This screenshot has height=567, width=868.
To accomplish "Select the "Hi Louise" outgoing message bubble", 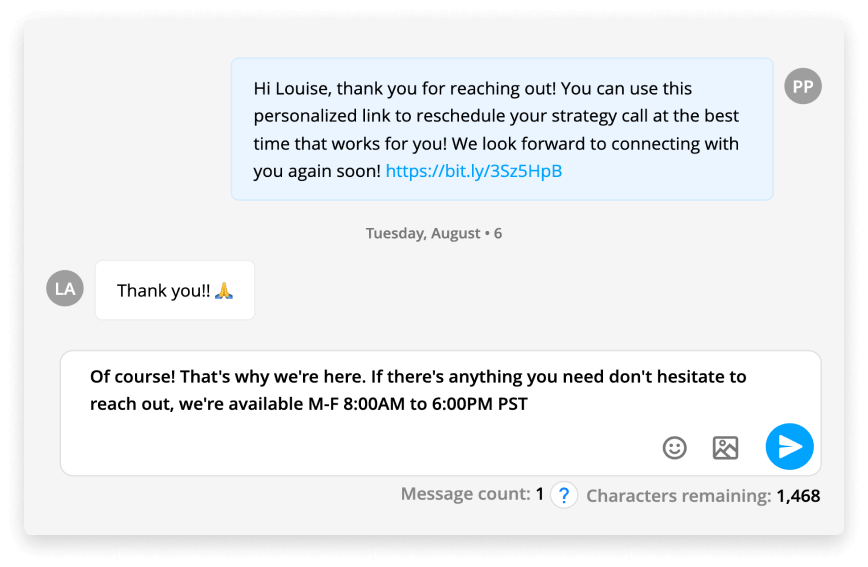I will click(x=501, y=129).
